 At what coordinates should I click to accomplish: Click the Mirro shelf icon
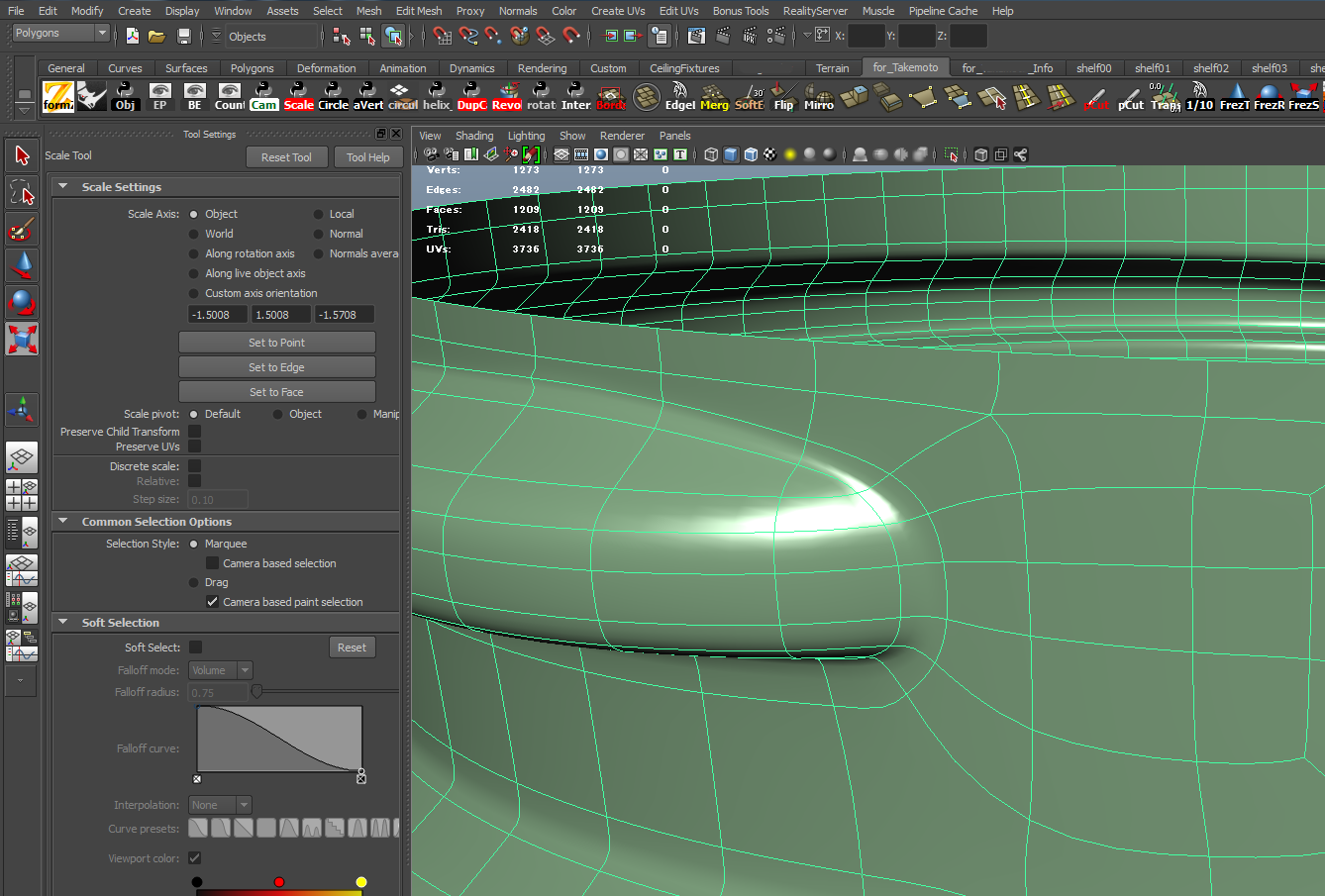tap(818, 96)
